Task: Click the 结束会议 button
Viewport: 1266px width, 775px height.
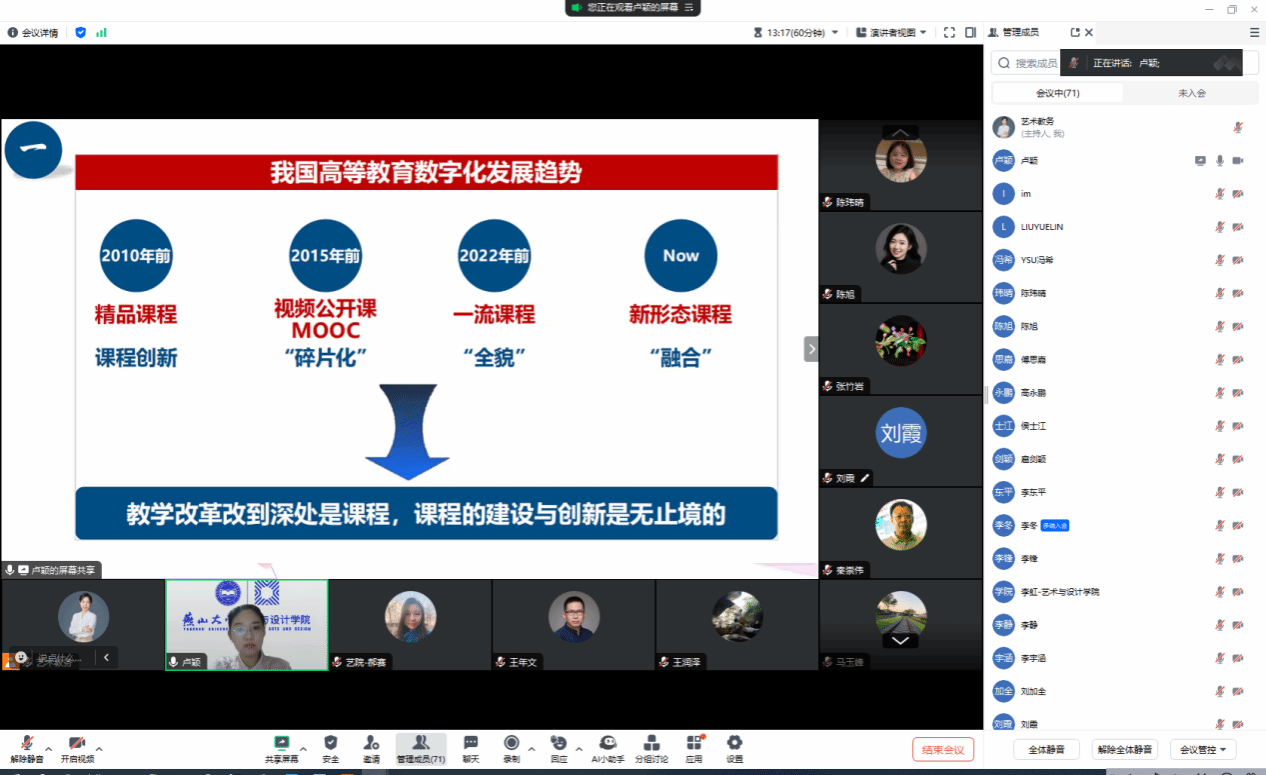Action: [942, 749]
